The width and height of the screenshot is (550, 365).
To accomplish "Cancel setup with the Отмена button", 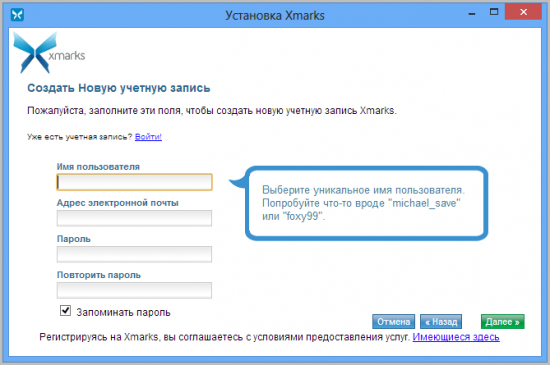I will (x=394, y=322).
